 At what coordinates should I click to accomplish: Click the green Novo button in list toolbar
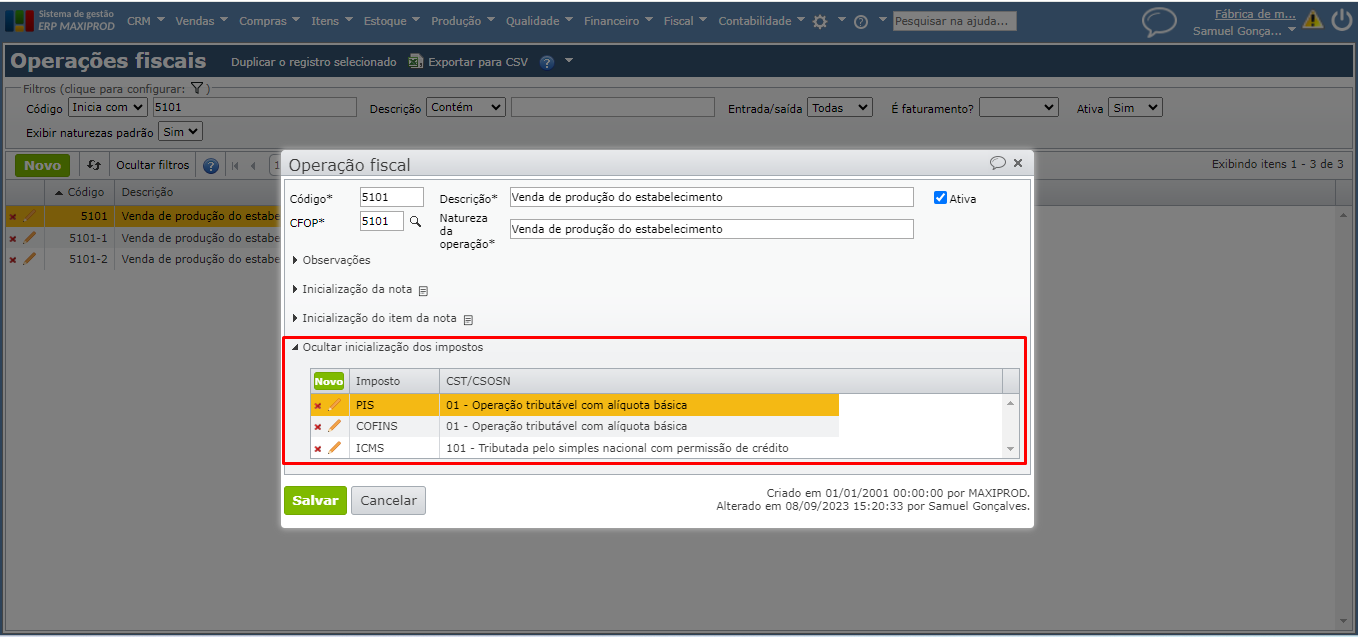pyautogui.click(x=43, y=165)
